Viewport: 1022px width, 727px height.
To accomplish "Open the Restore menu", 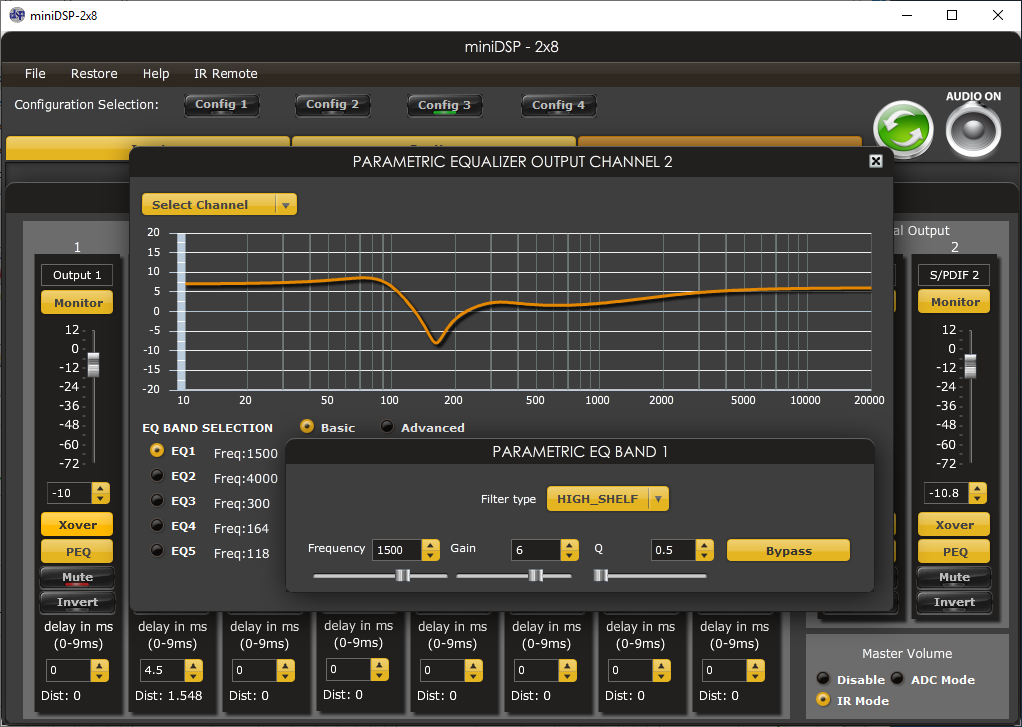I will pos(94,74).
